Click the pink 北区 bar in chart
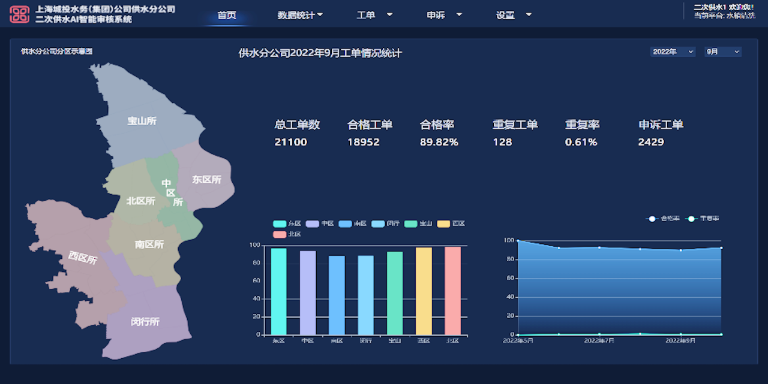 [453, 291]
